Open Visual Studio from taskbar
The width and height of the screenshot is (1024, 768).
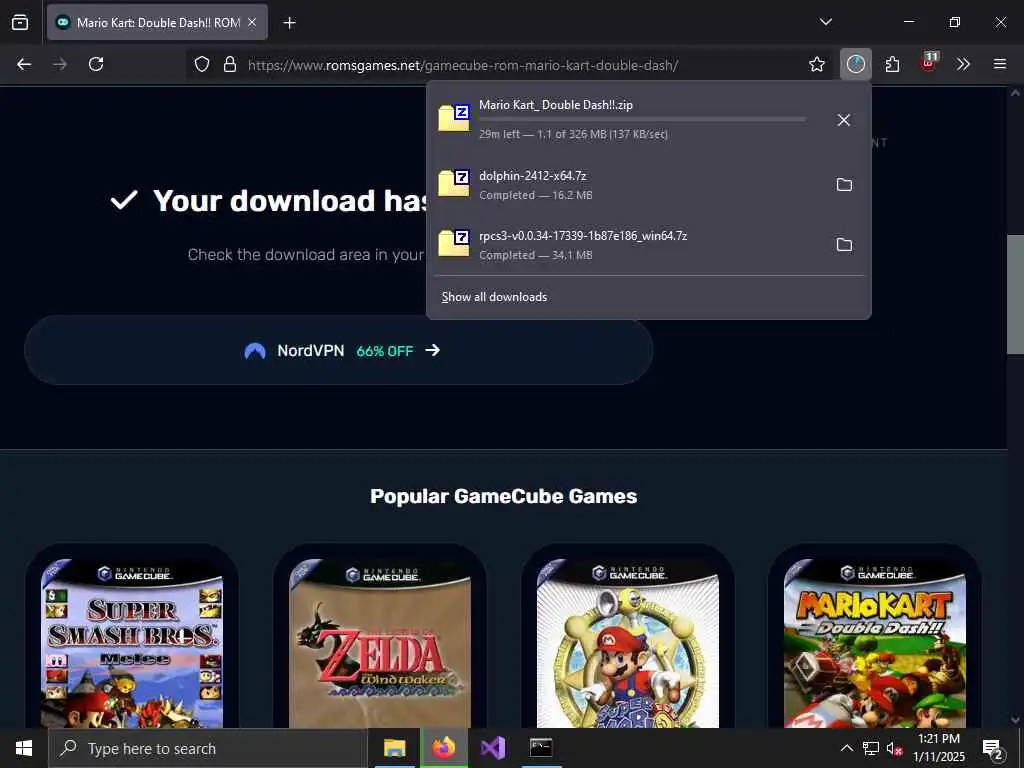tap(492, 748)
